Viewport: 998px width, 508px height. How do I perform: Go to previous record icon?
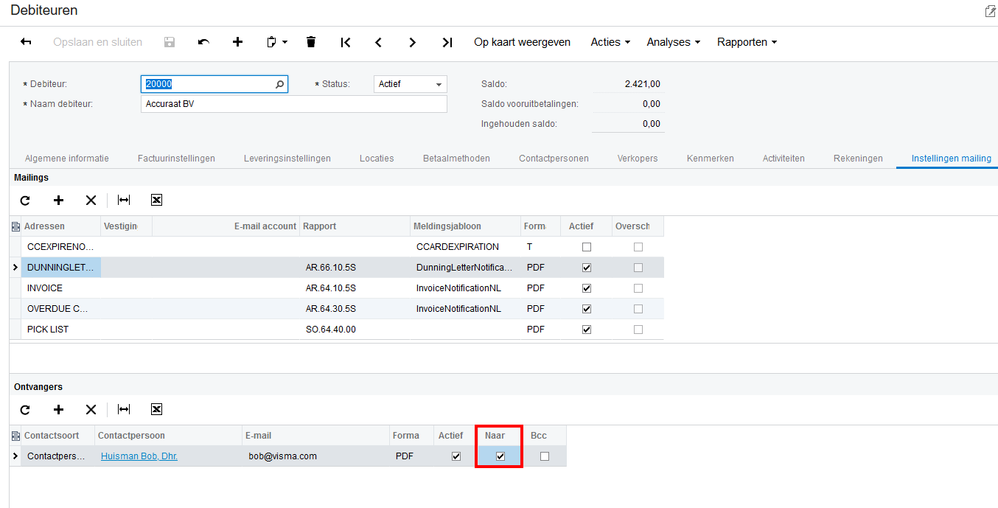coord(379,42)
